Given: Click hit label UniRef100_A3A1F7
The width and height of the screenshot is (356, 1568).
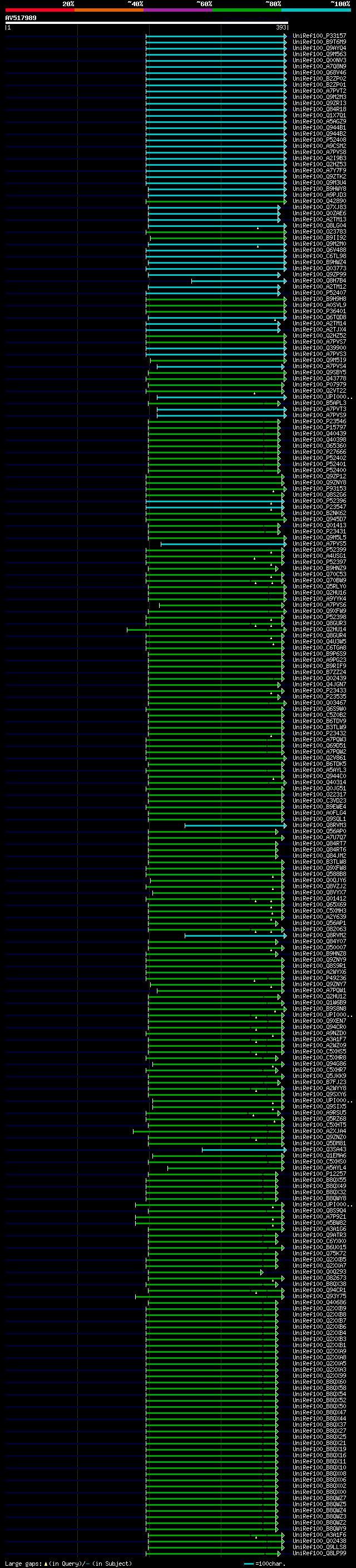Looking at the screenshot, I should click(x=319, y=1039).
